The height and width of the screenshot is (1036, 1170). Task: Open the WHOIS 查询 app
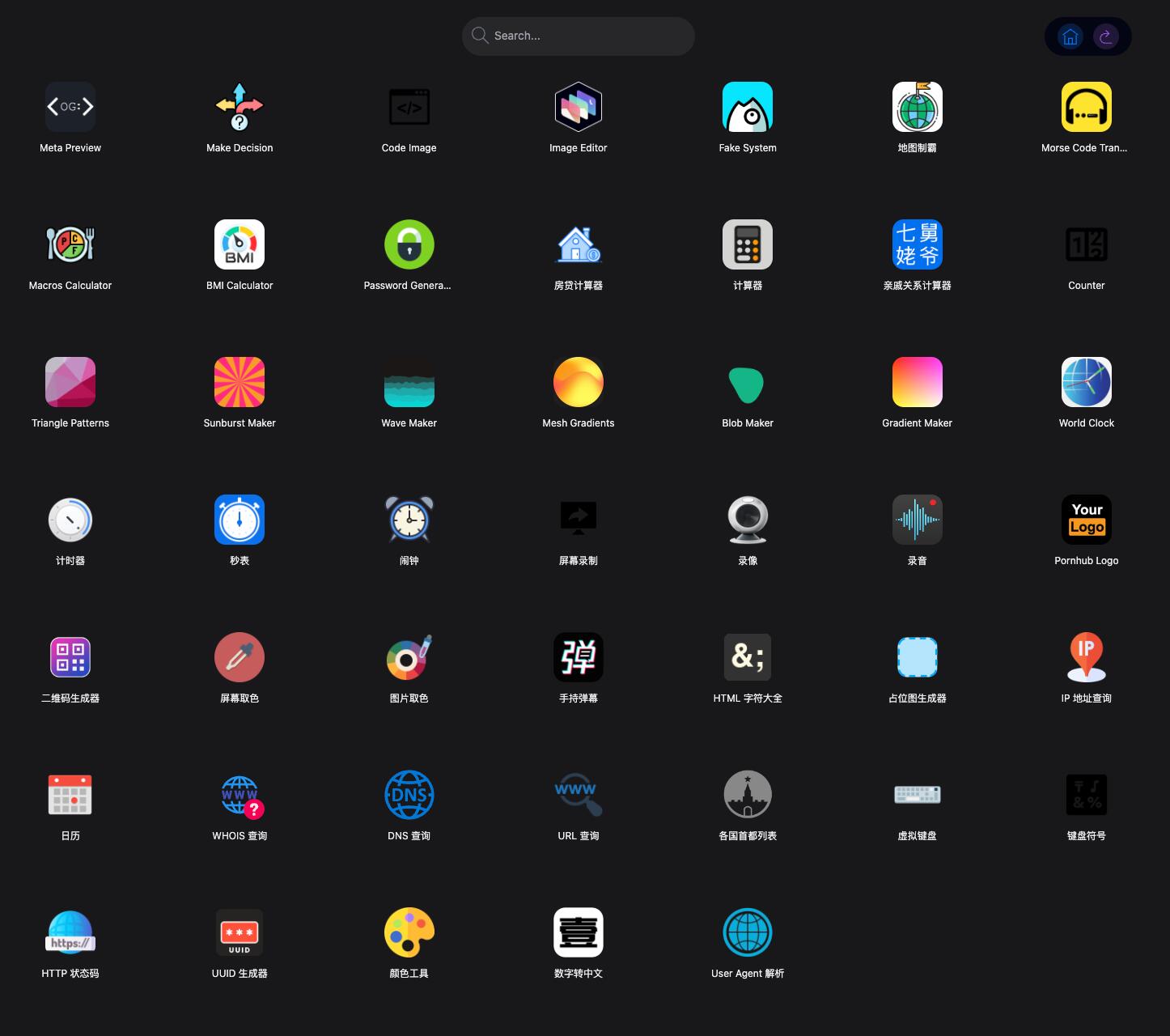point(240,796)
